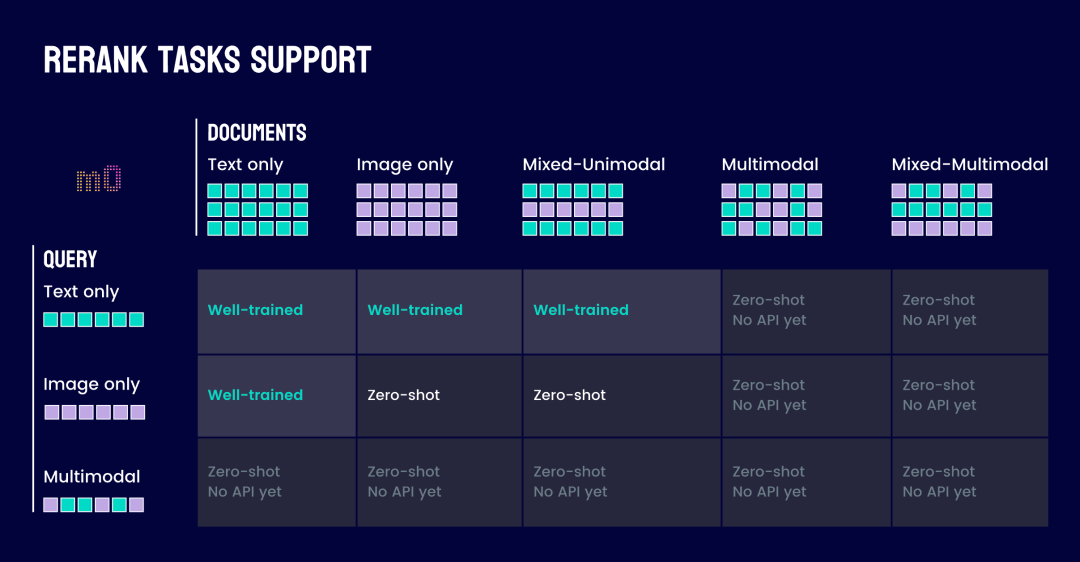Click Zero-shot cell for image query, Mixed-Unimodal
Image resolution: width=1080 pixels, height=562 pixels.
pos(622,396)
